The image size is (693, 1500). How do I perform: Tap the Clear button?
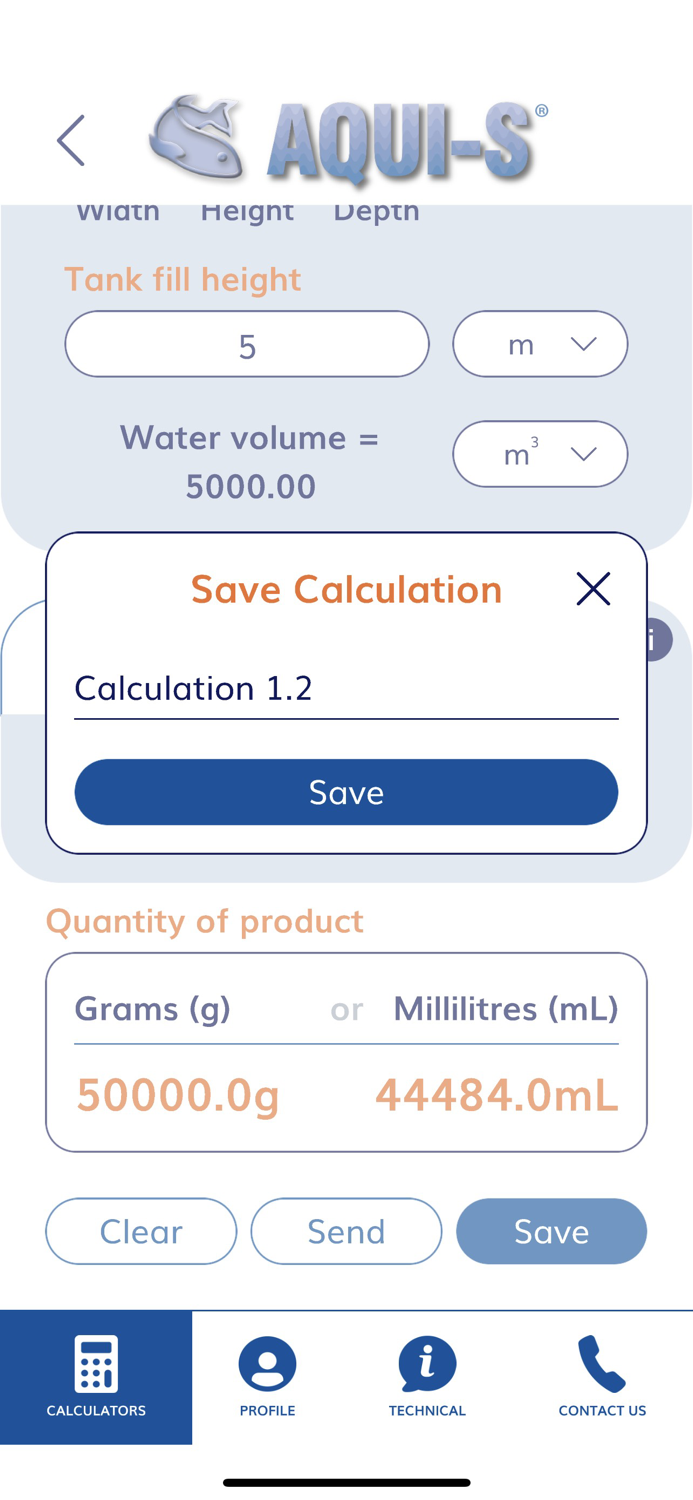(x=141, y=1231)
